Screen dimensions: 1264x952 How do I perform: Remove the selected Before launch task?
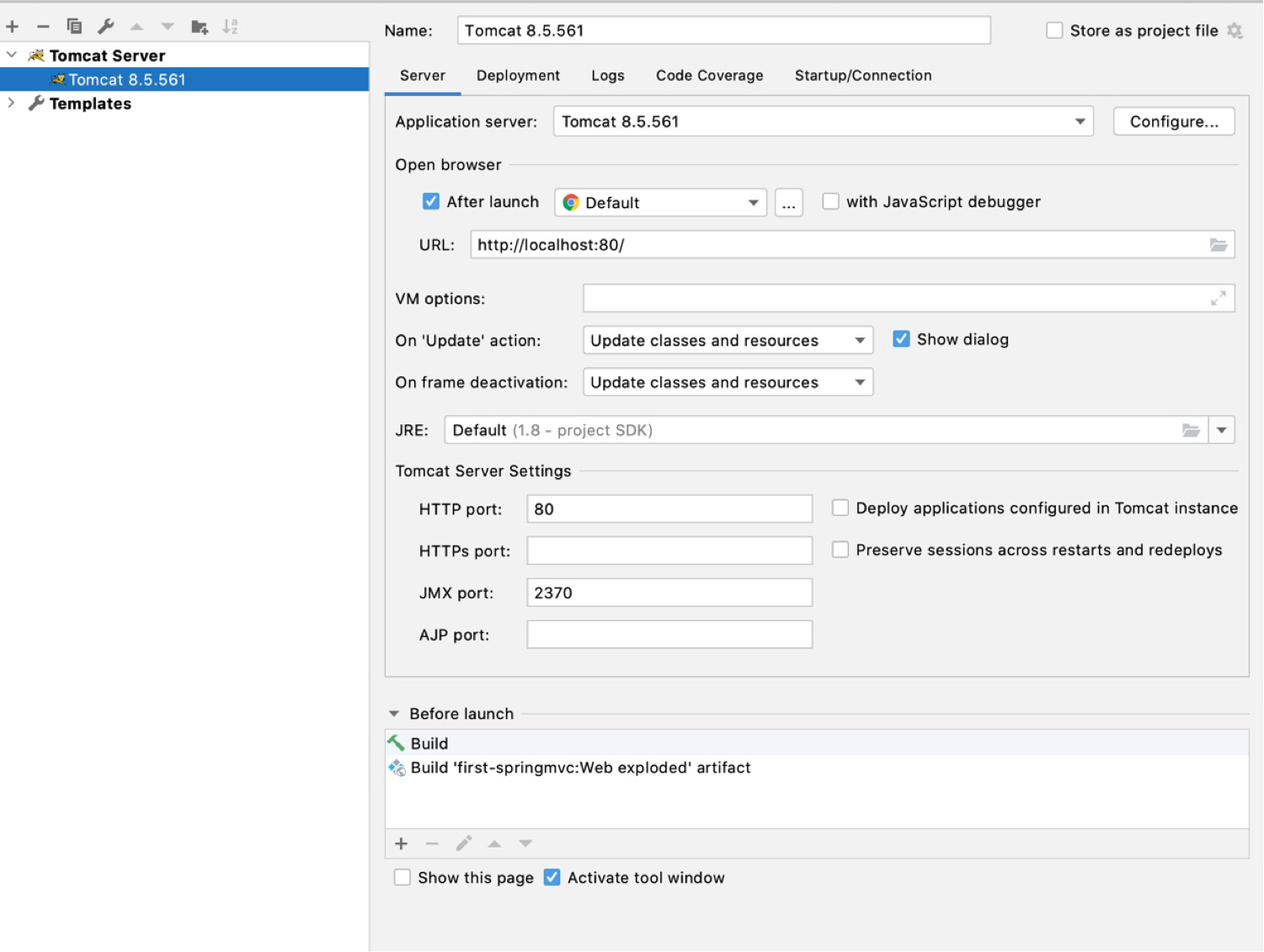pos(432,843)
